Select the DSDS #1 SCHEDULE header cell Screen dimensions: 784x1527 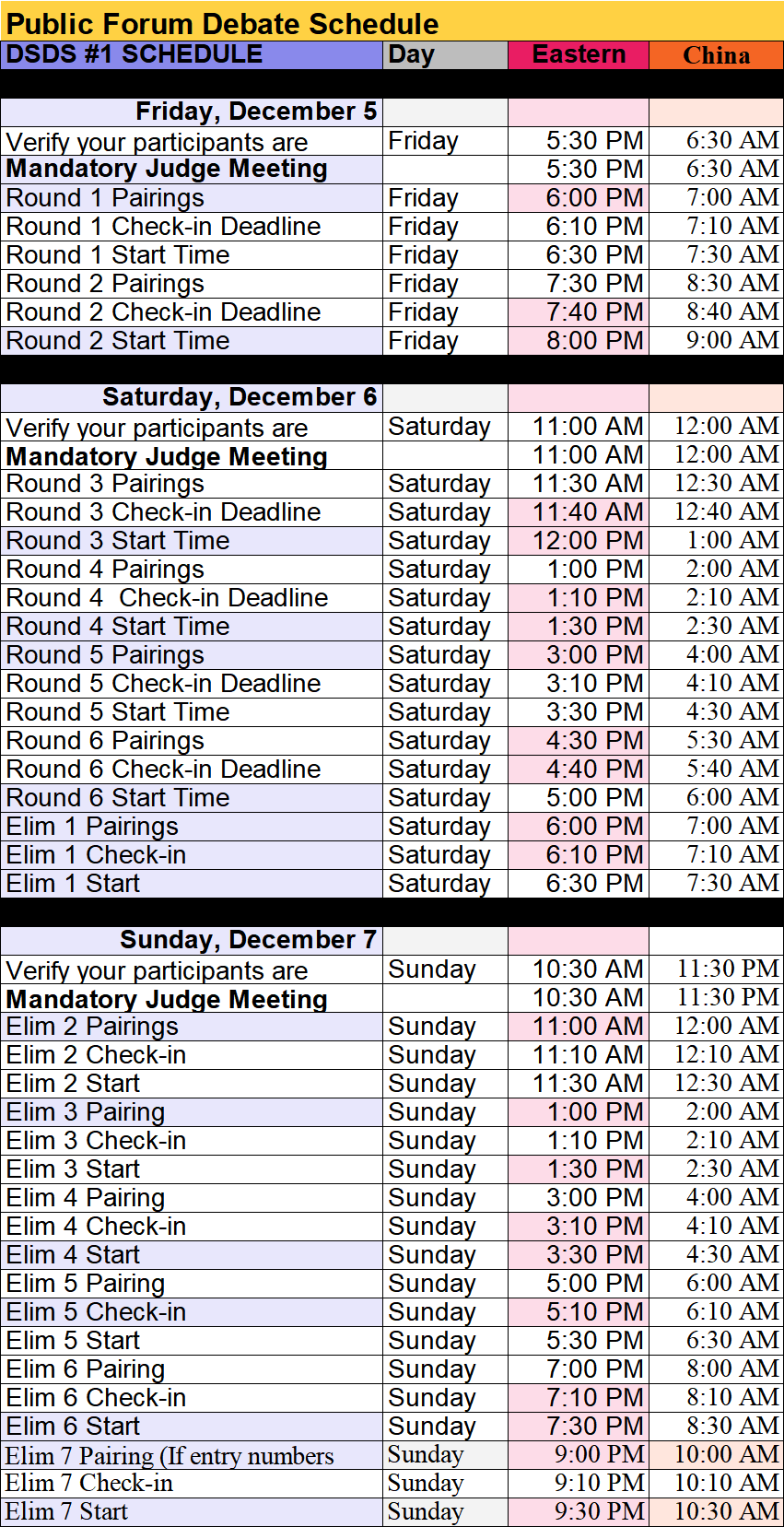pos(135,54)
